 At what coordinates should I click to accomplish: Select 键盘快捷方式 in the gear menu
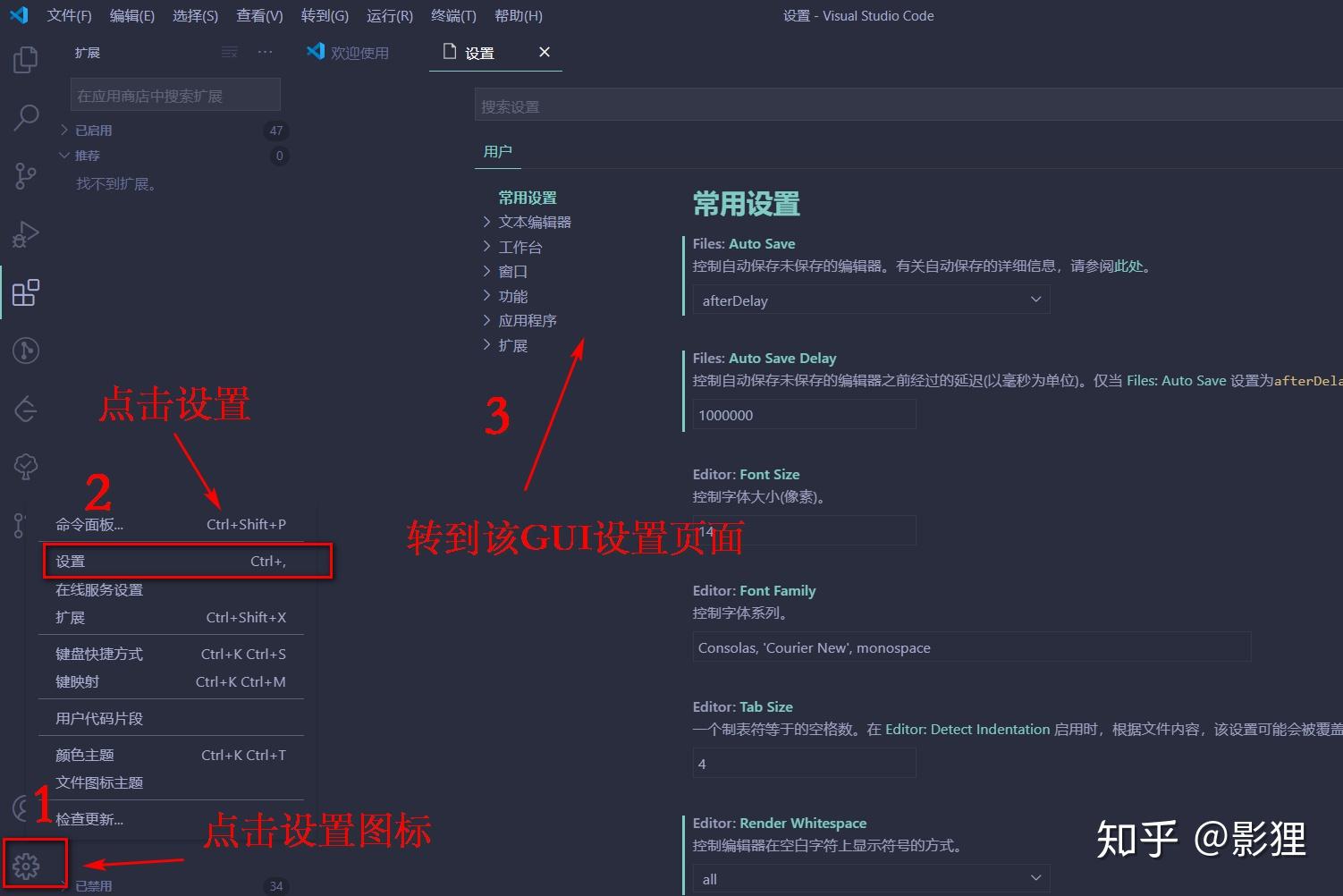99,654
